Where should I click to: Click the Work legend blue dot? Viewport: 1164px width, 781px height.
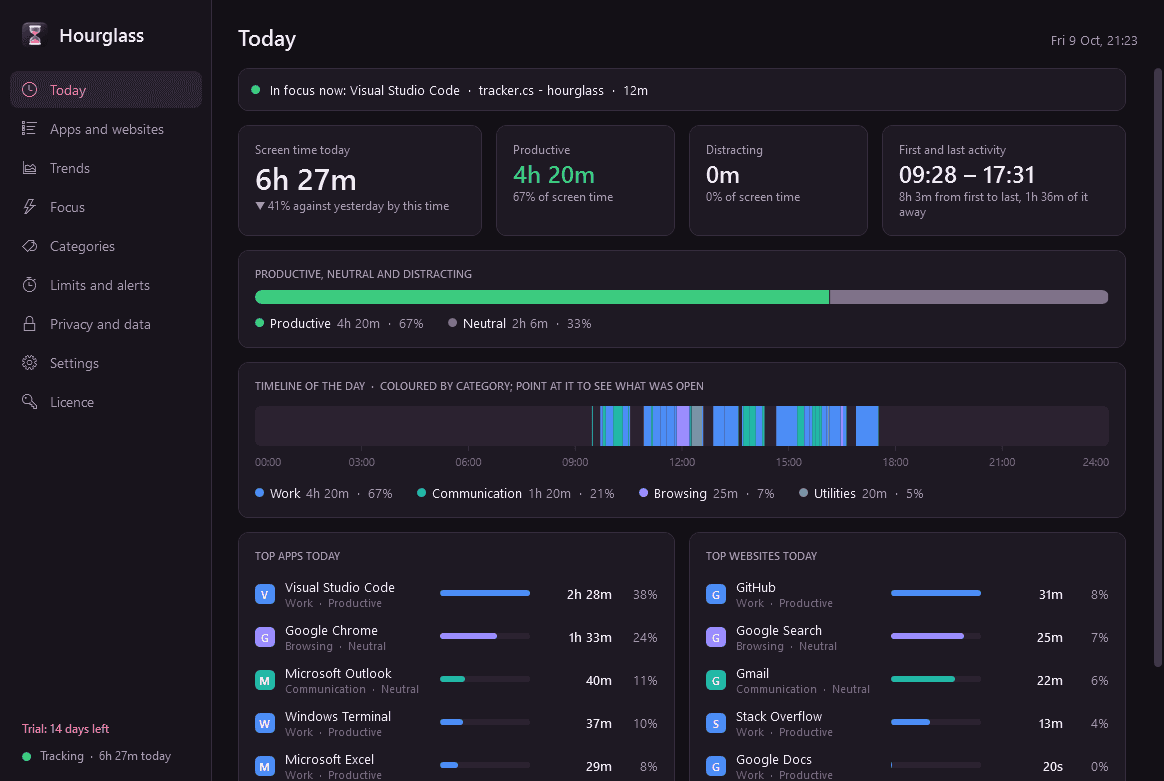click(x=260, y=493)
